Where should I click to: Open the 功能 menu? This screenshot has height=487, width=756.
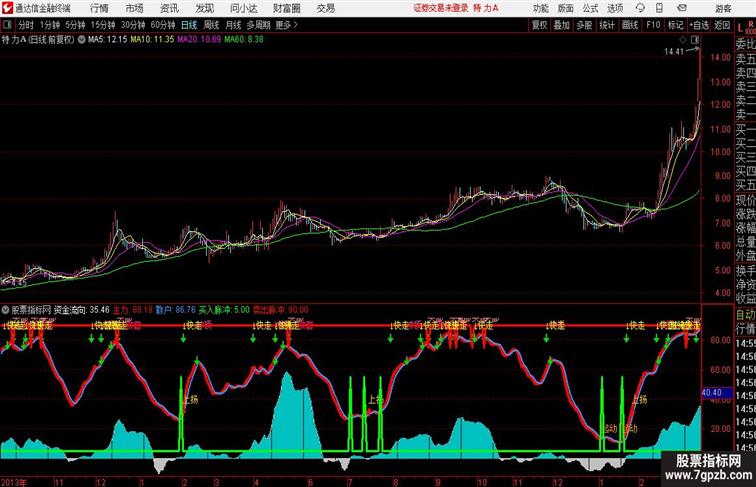pos(540,8)
